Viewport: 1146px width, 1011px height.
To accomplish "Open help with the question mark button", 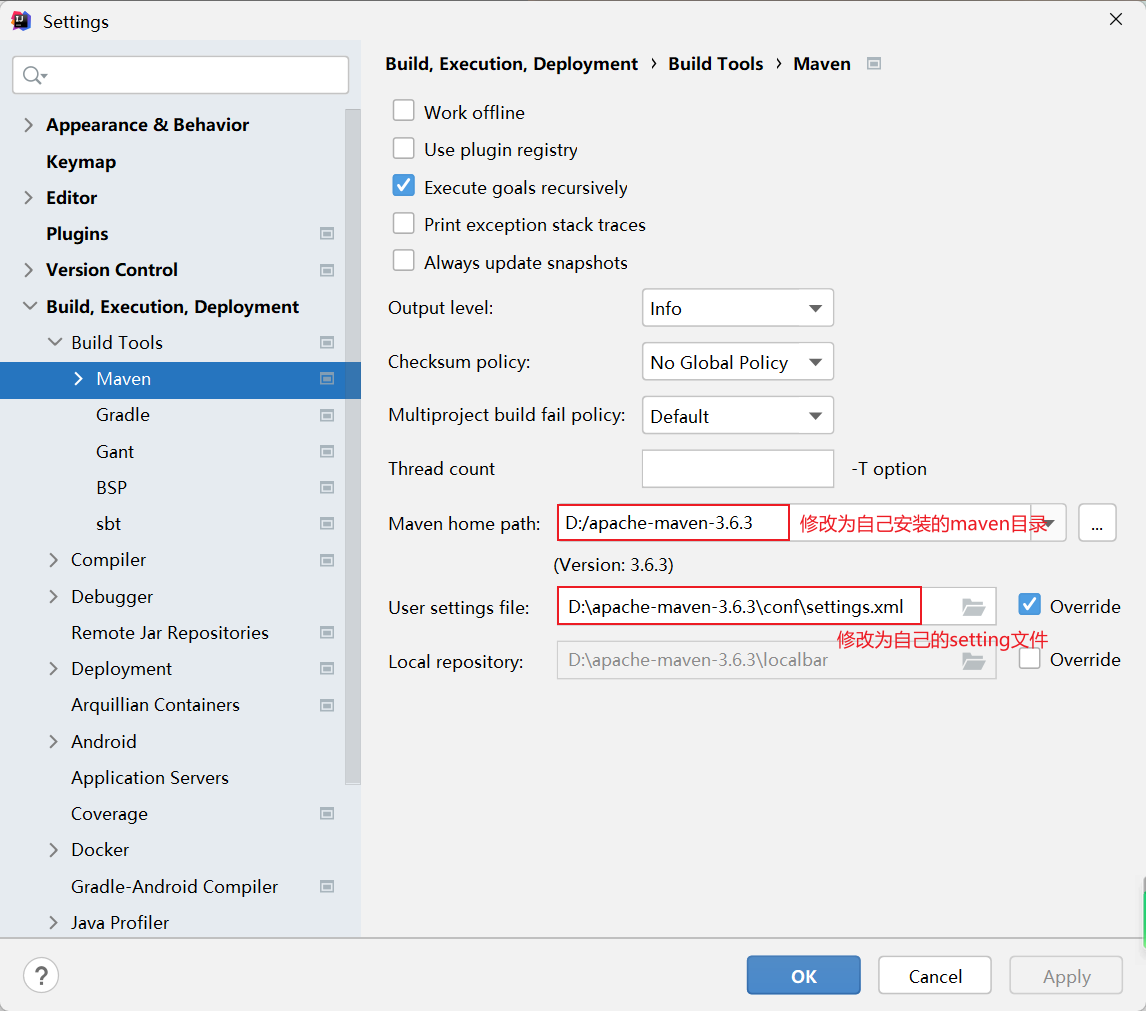I will pyautogui.click(x=41, y=975).
